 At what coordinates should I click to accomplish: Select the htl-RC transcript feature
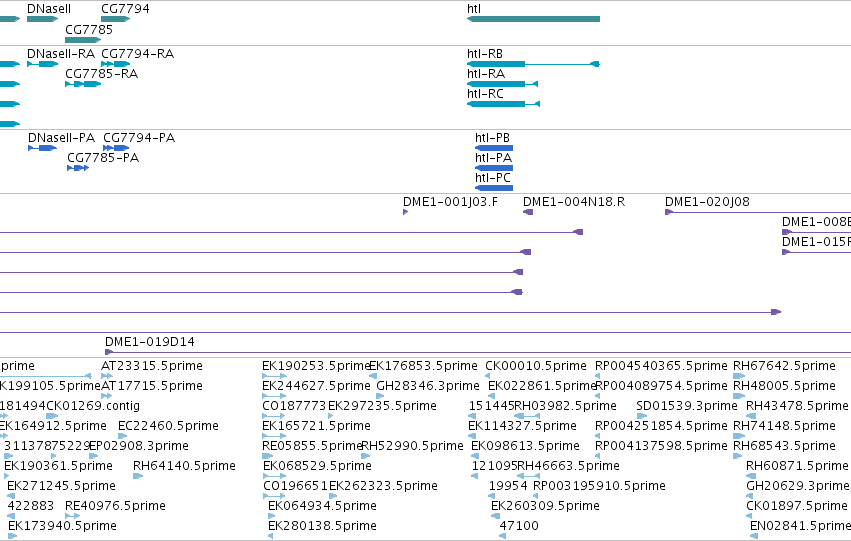point(503,104)
